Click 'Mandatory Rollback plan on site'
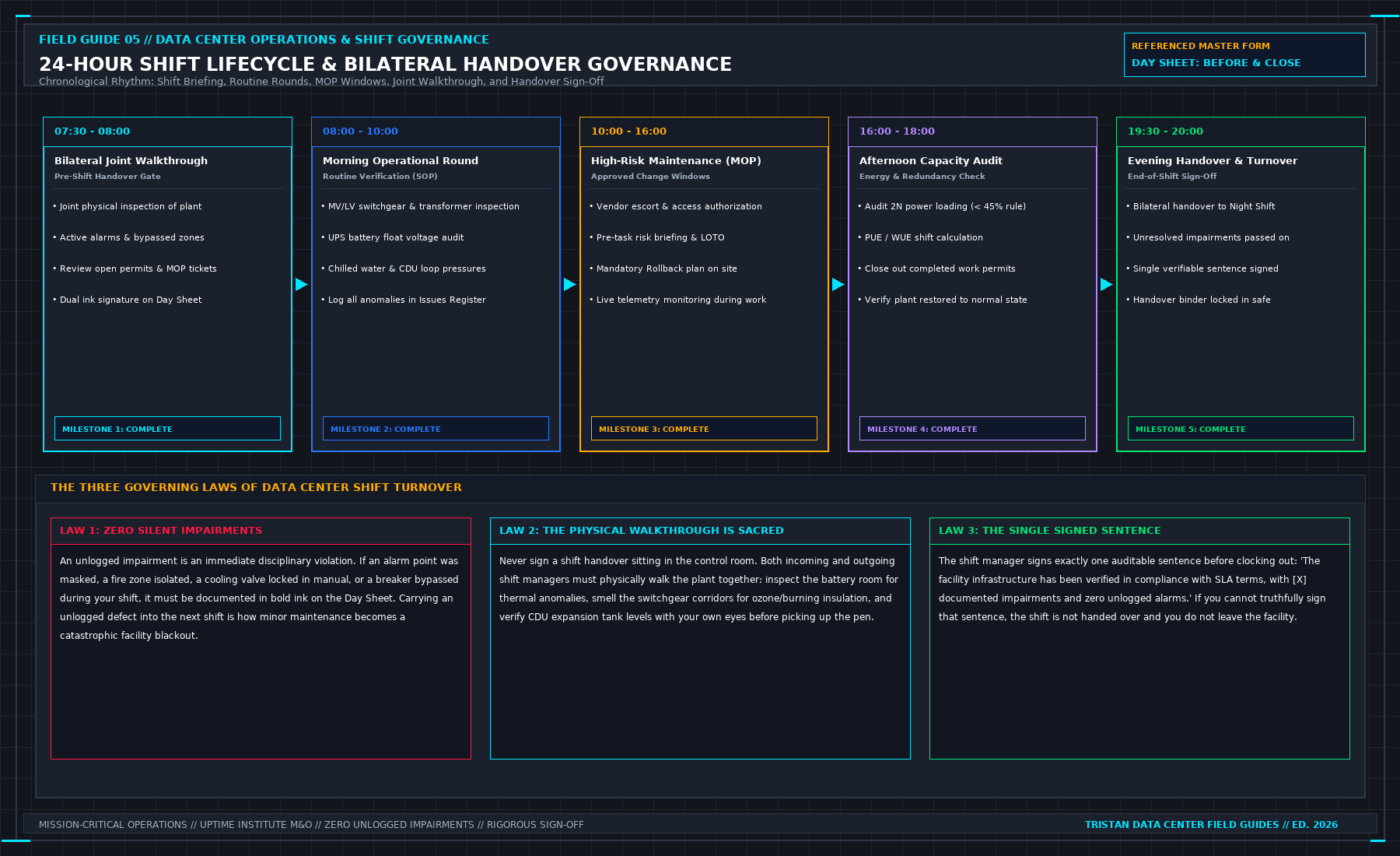 click(x=663, y=268)
